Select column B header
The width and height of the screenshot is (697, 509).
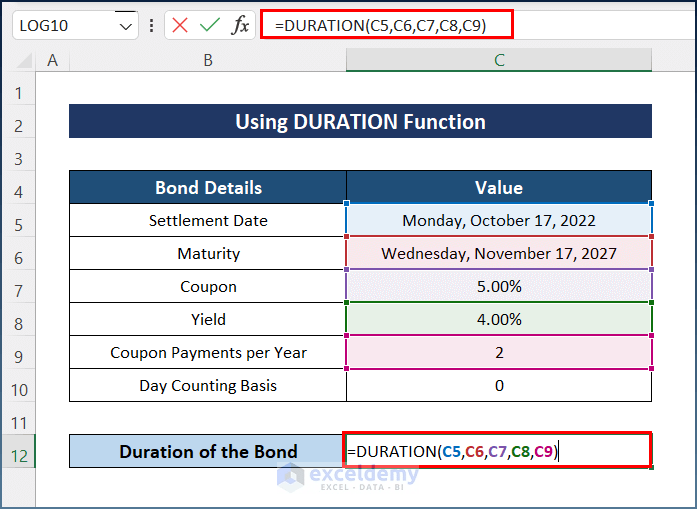[x=208, y=60]
